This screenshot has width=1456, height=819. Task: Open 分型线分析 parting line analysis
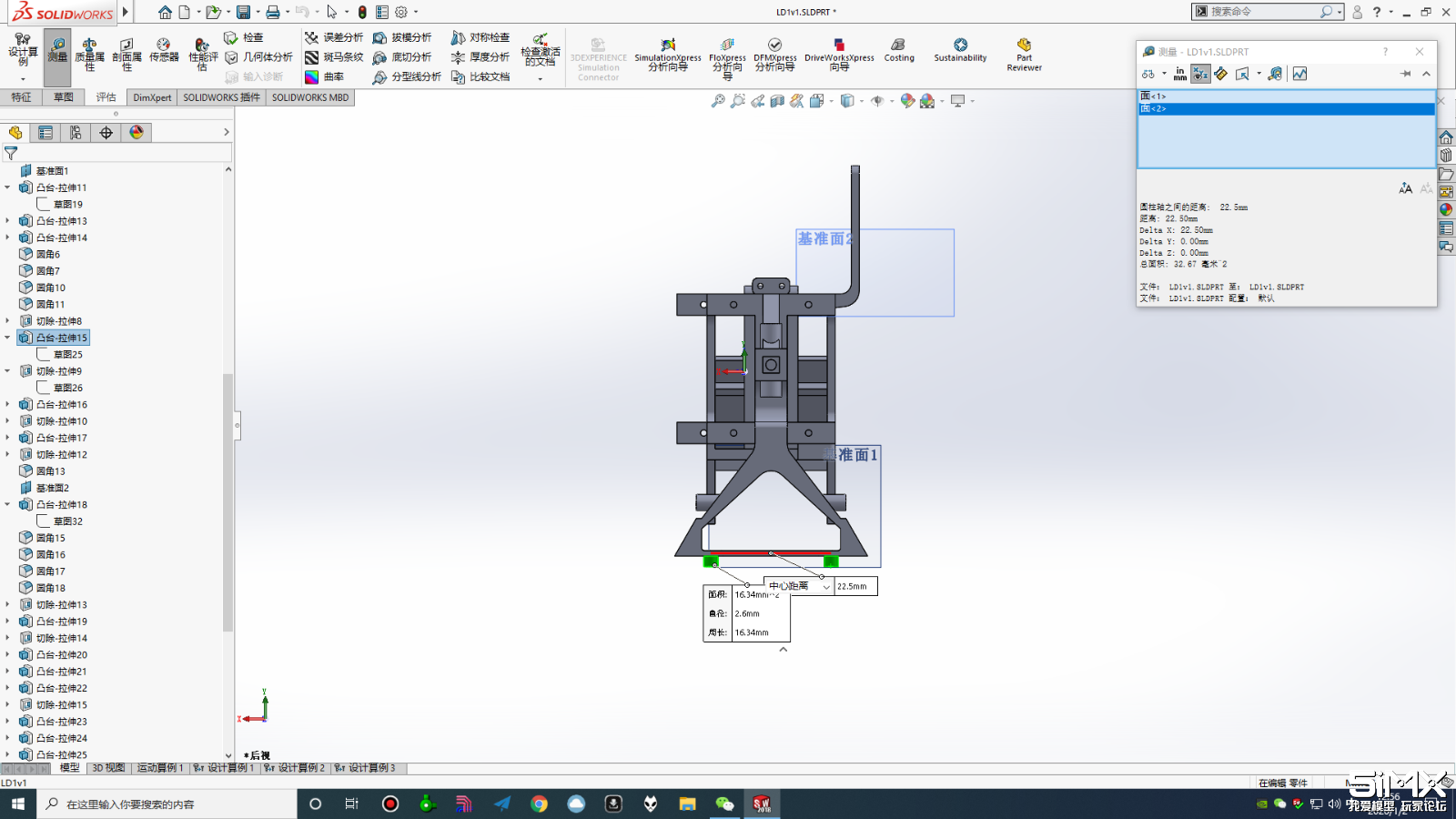click(407, 77)
